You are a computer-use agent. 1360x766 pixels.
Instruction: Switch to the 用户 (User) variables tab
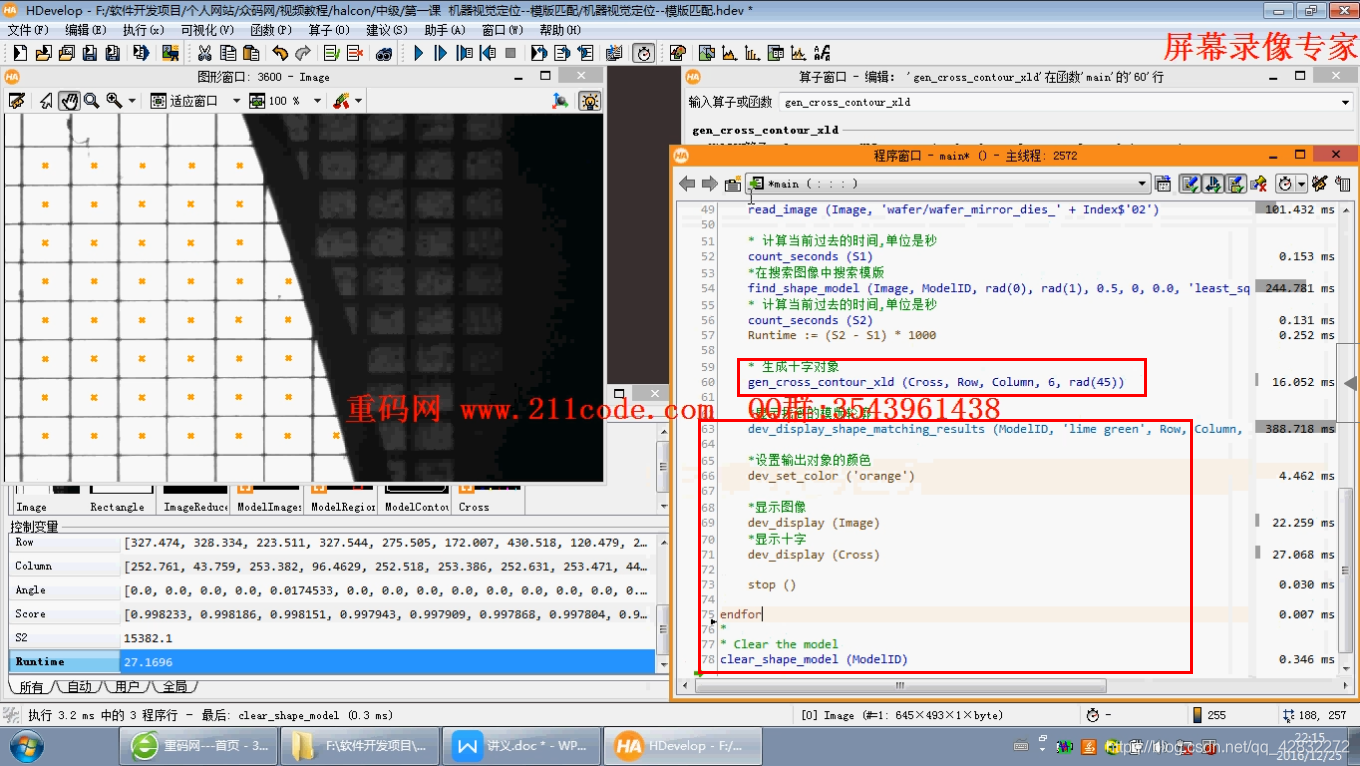[127, 687]
